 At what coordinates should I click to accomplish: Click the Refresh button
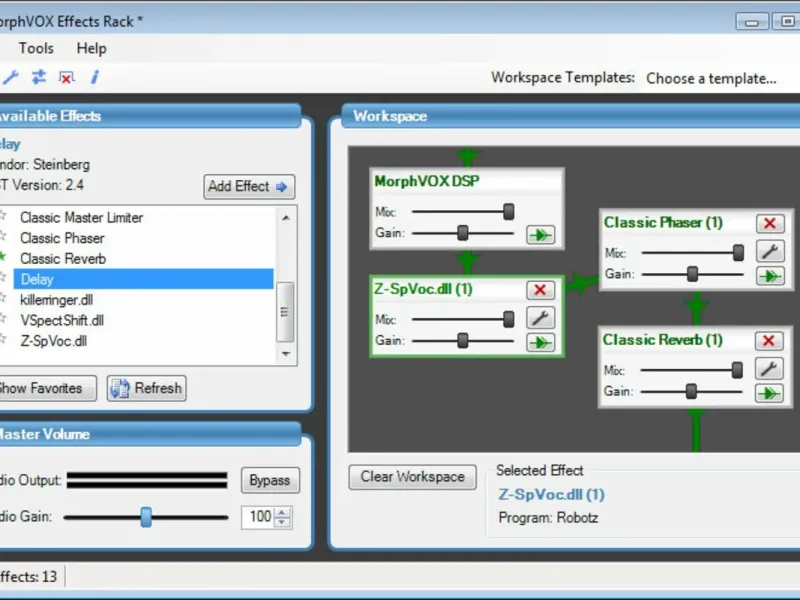coord(146,388)
